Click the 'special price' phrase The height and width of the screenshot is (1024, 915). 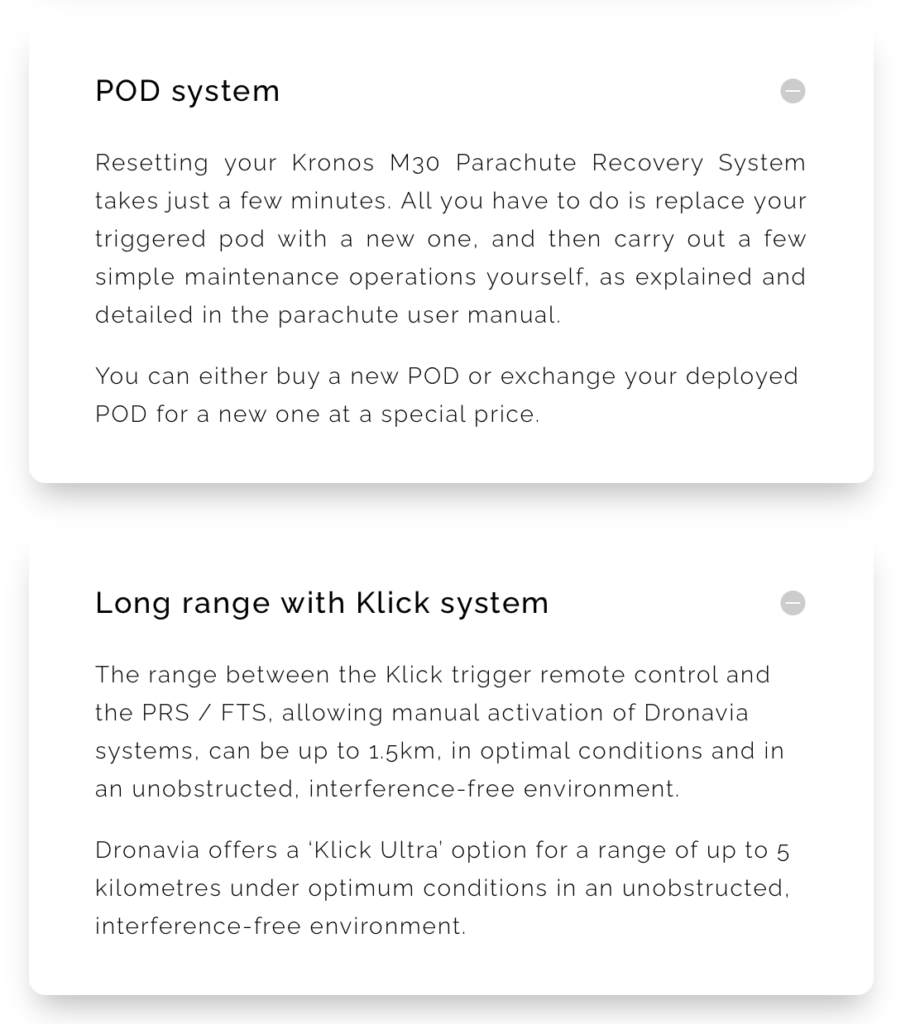point(460,415)
